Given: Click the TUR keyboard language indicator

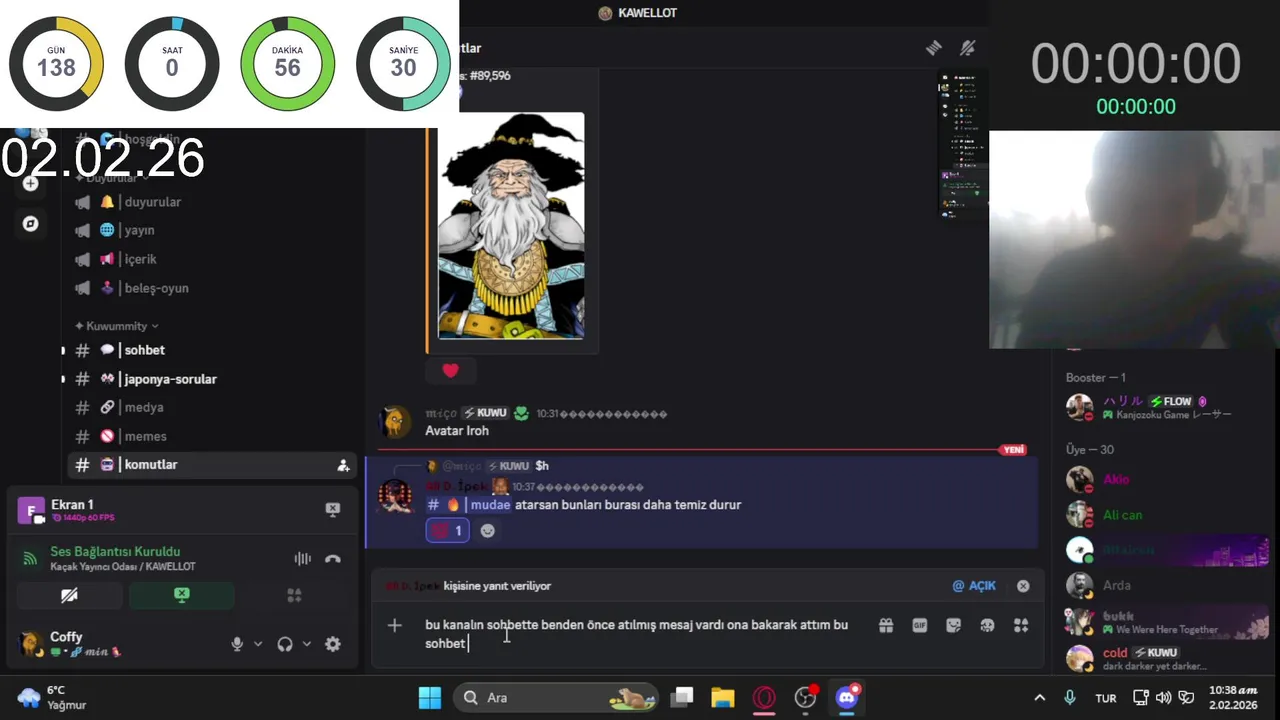Looking at the screenshot, I should pos(1105,698).
